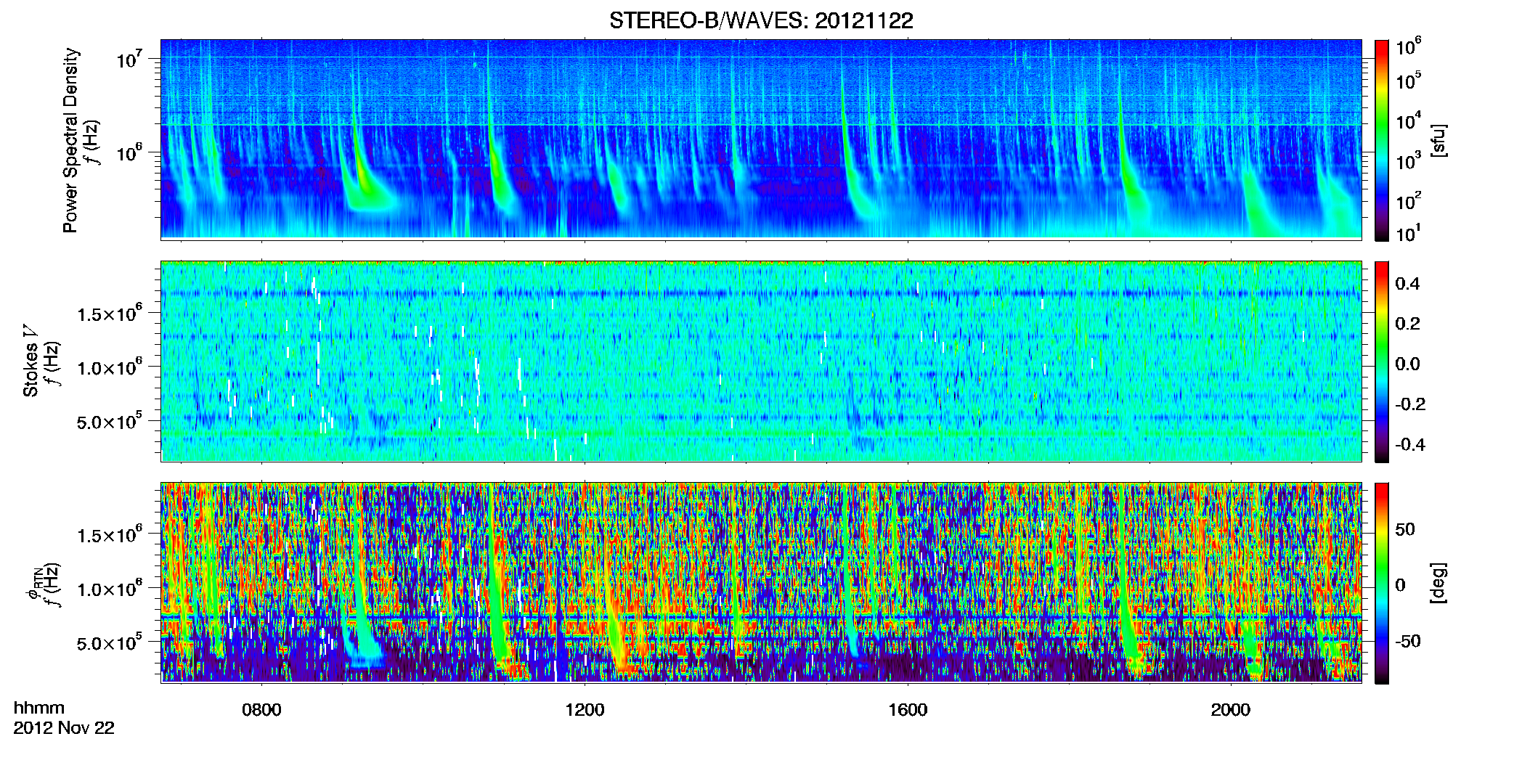Click the power spectral density spectrogram panel
This screenshot has height=784, width=1522.
tap(761, 139)
